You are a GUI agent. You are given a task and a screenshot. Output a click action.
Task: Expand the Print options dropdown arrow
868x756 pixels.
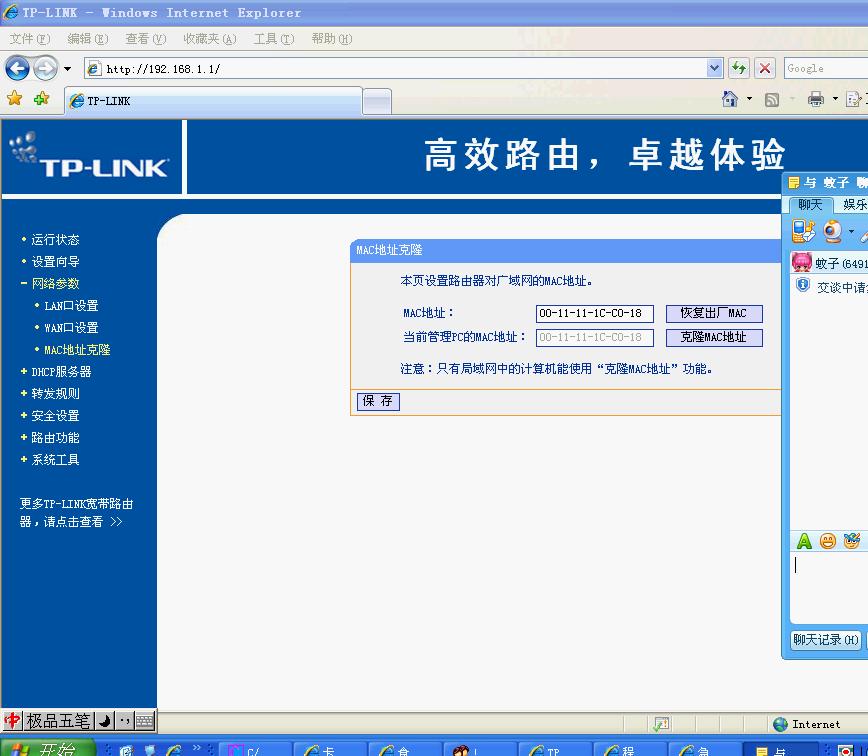(x=835, y=100)
